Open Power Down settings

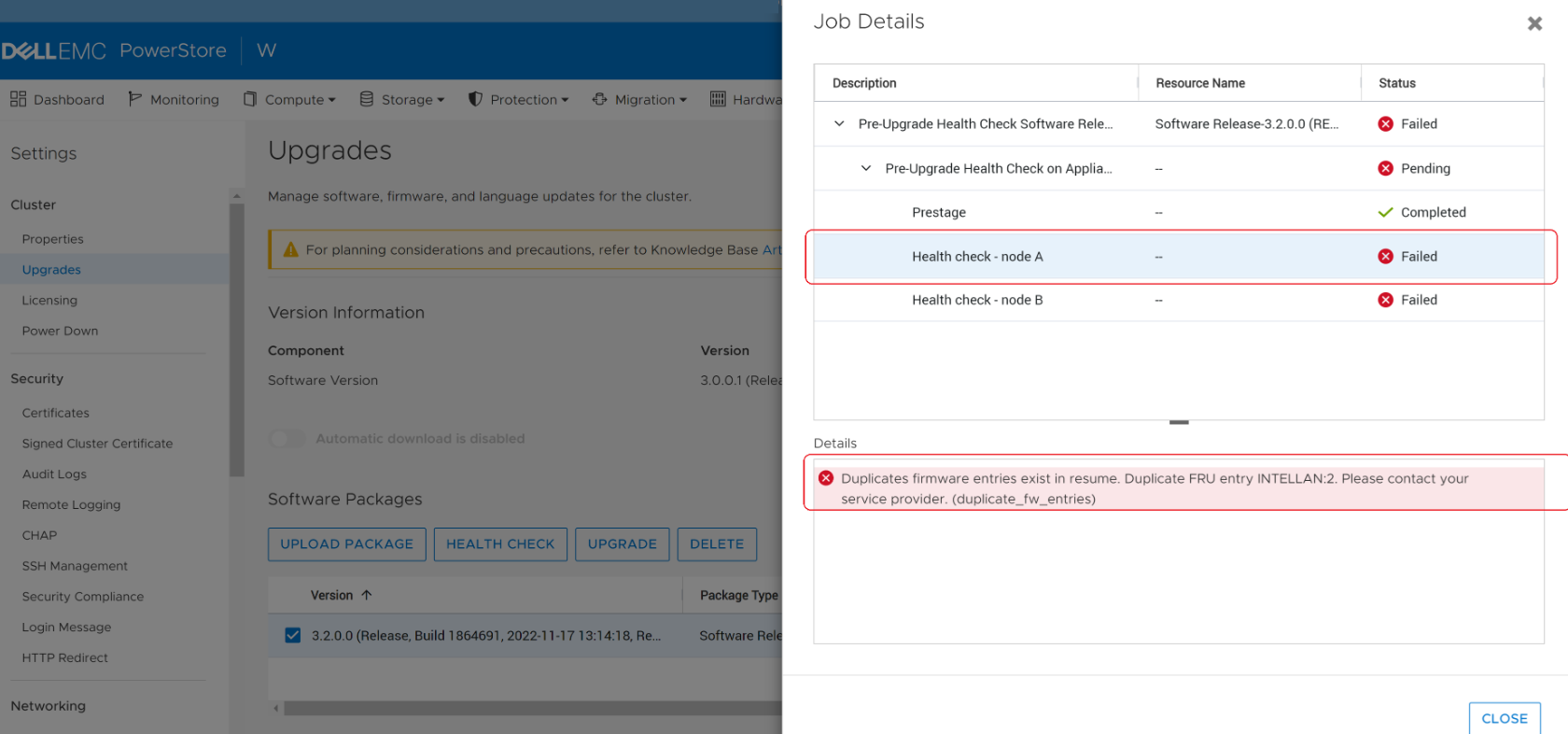click(x=60, y=331)
